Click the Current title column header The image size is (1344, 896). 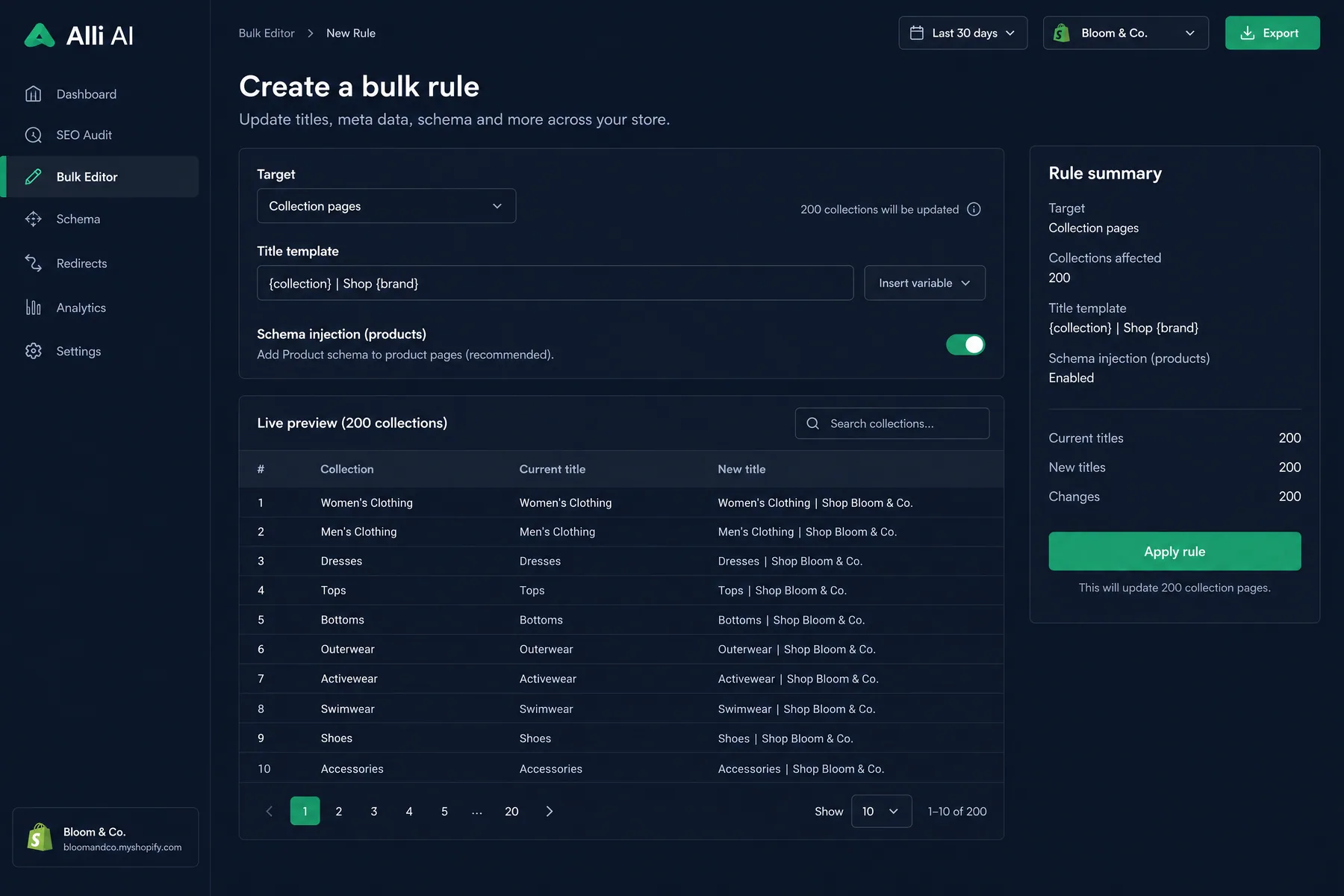[552, 469]
